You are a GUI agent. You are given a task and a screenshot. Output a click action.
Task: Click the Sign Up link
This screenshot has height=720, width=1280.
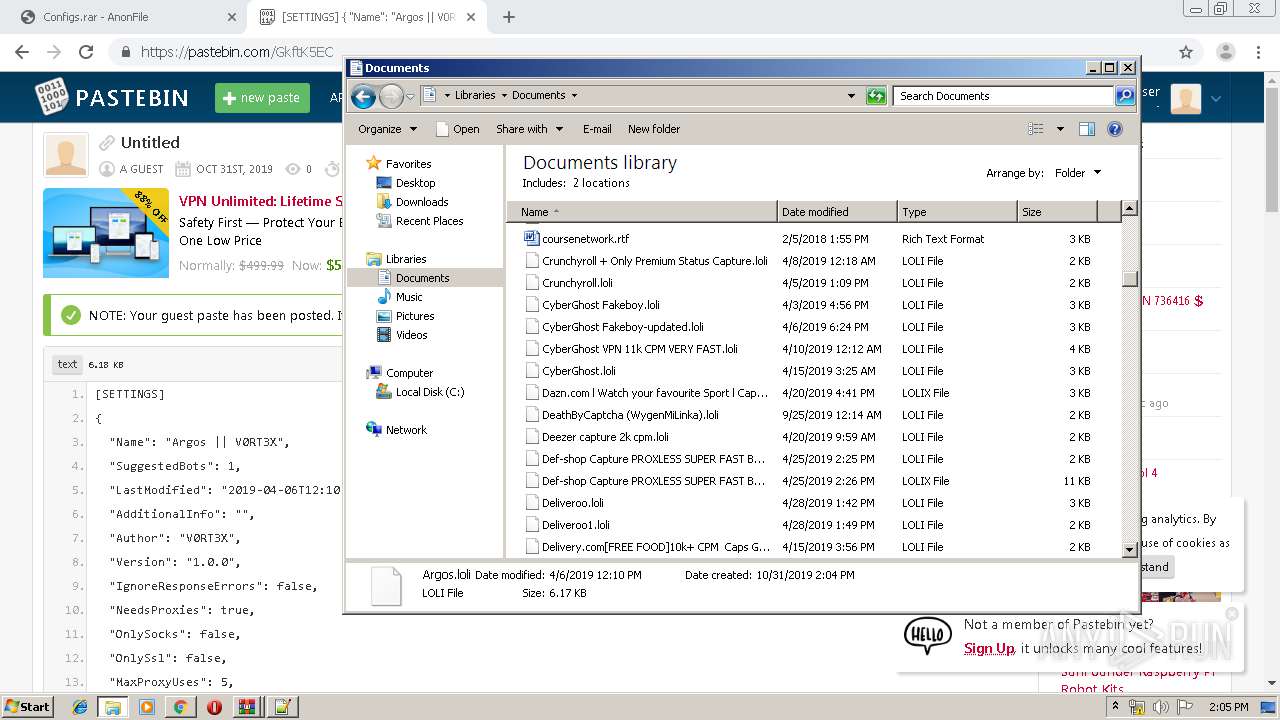tap(989, 648)
